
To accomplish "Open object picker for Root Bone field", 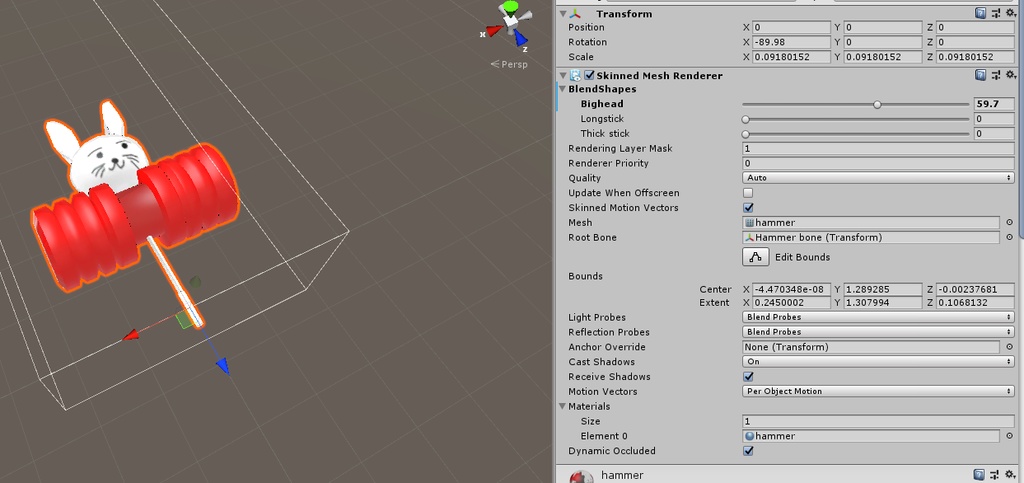I will (x=1010, y=238).
